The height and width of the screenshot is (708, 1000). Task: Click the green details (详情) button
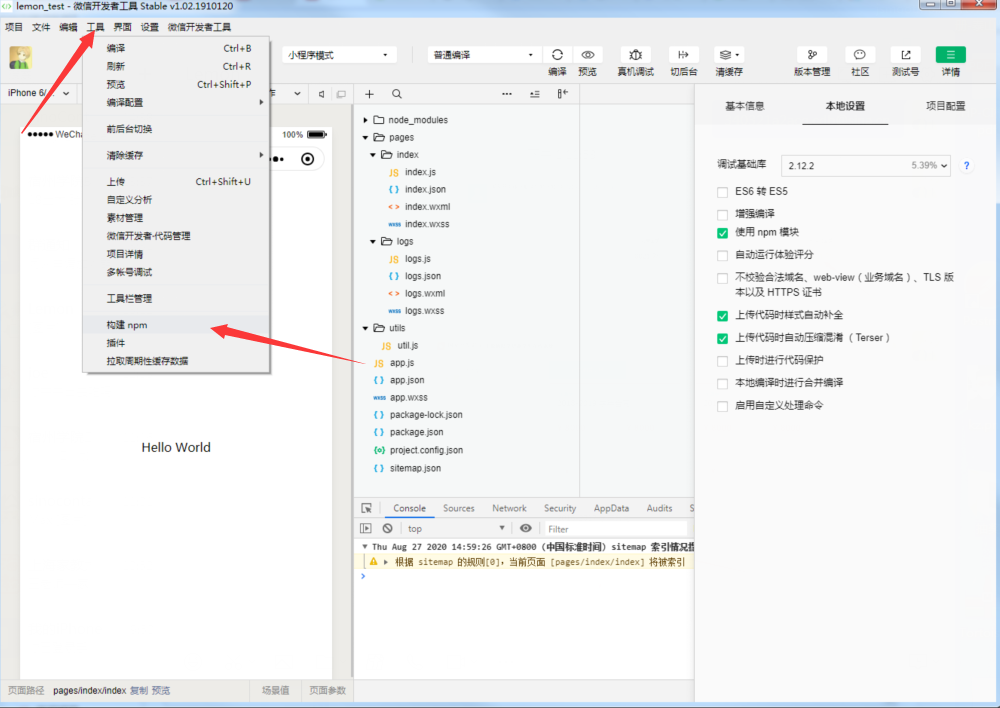point(950,55)
